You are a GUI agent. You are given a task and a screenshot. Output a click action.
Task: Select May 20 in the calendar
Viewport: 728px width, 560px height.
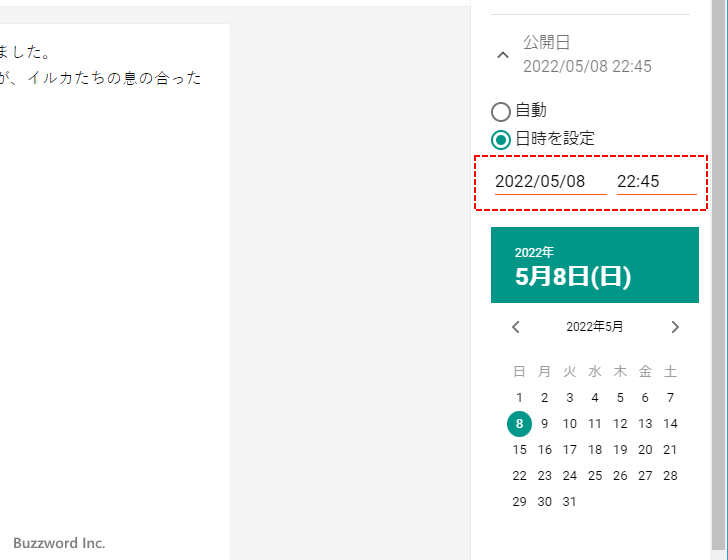[x=645, y=449]
